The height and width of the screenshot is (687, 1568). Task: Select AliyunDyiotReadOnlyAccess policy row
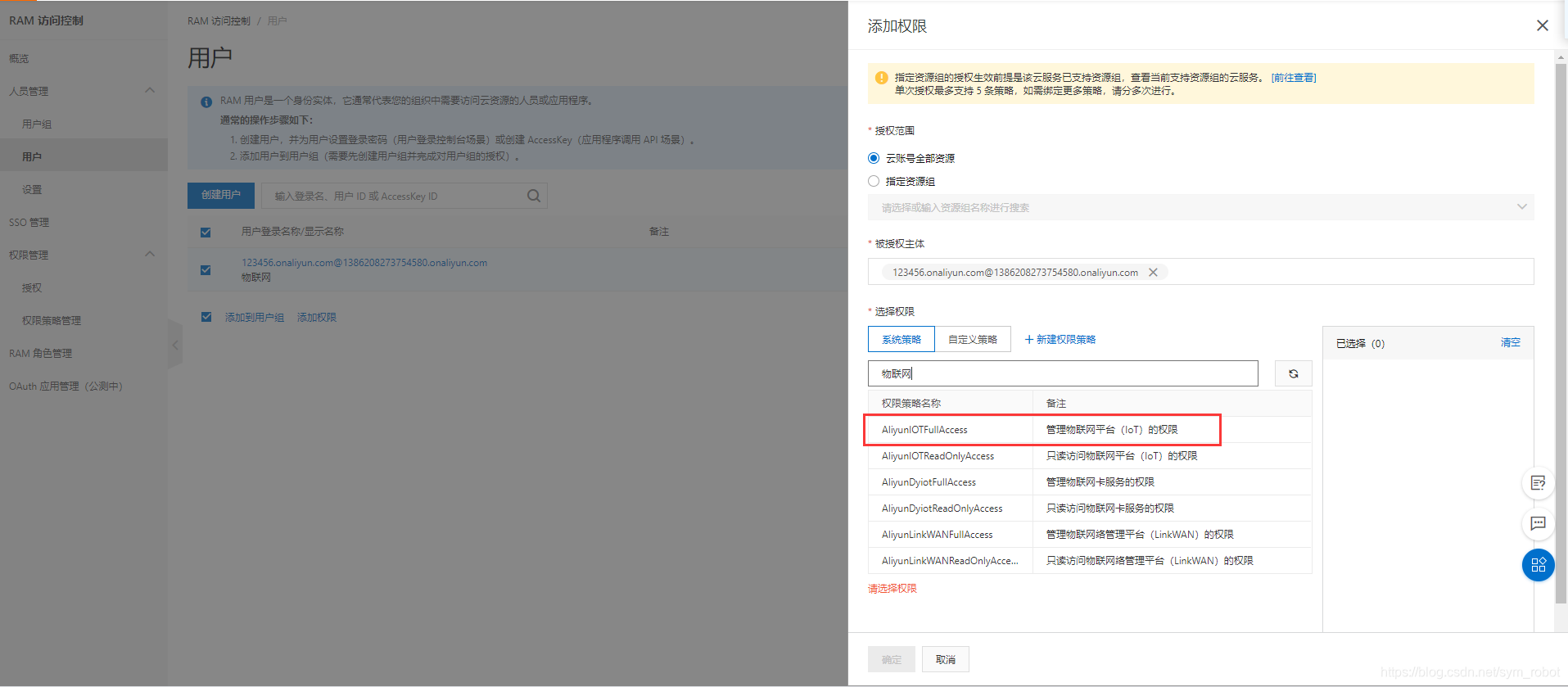pos(1090,508)
